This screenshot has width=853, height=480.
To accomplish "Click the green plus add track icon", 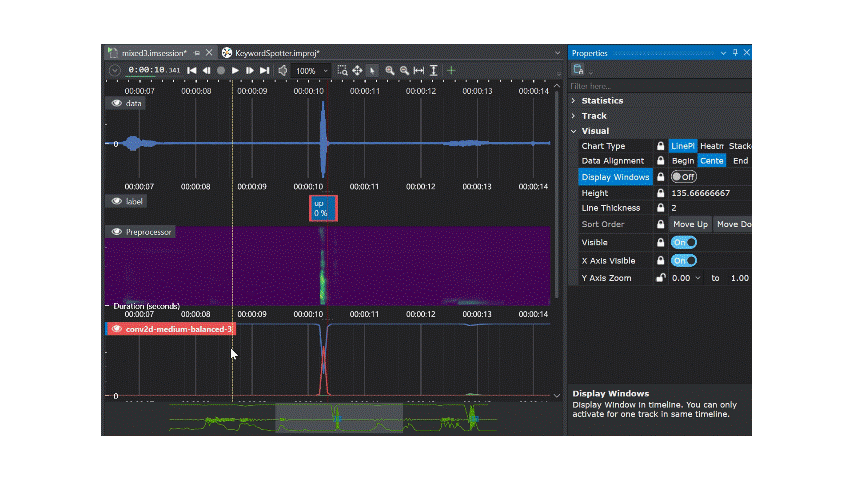I will [451, 71].
